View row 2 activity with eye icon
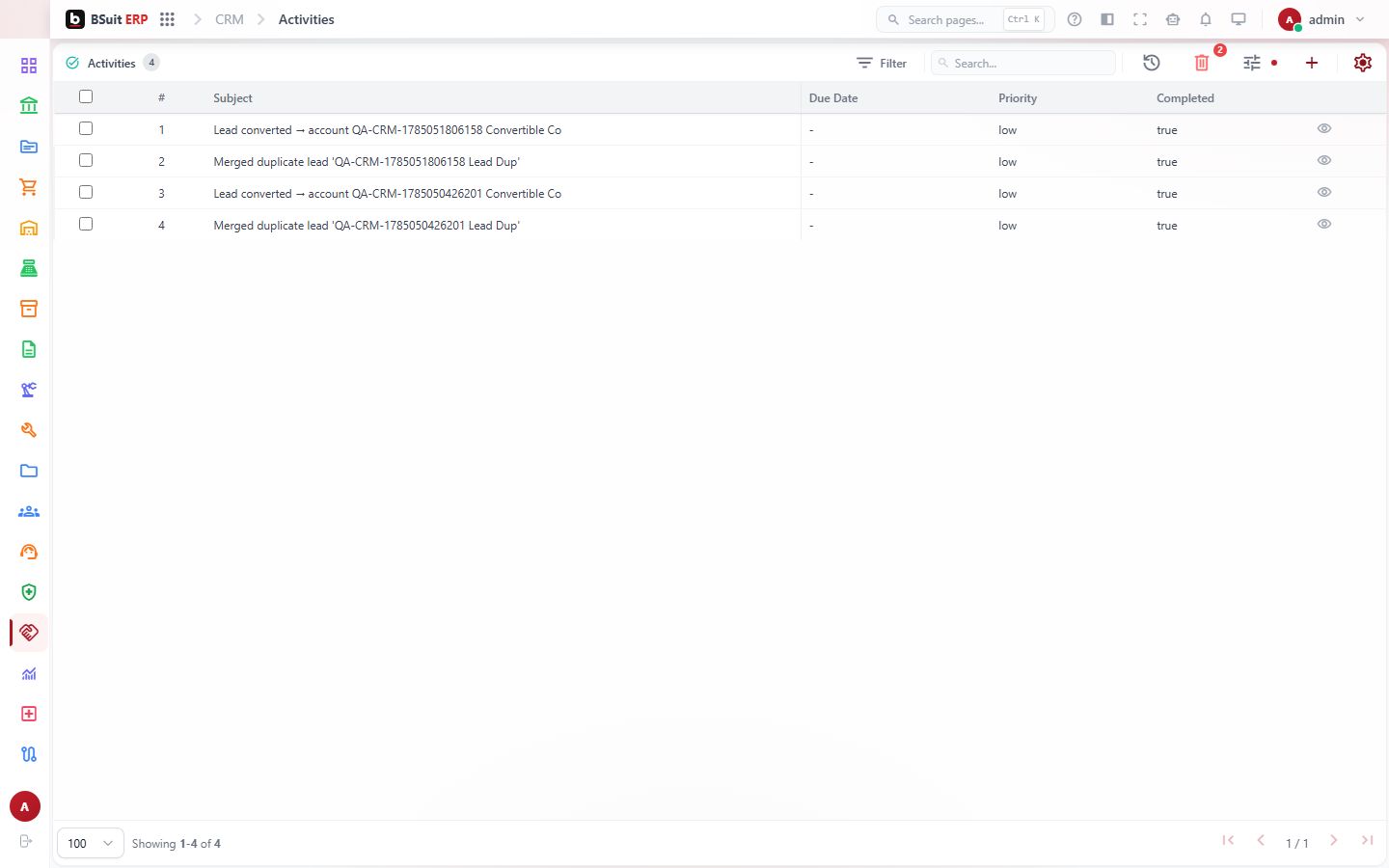Viewport: 1389px width, 868px height. click(1324, 160)
